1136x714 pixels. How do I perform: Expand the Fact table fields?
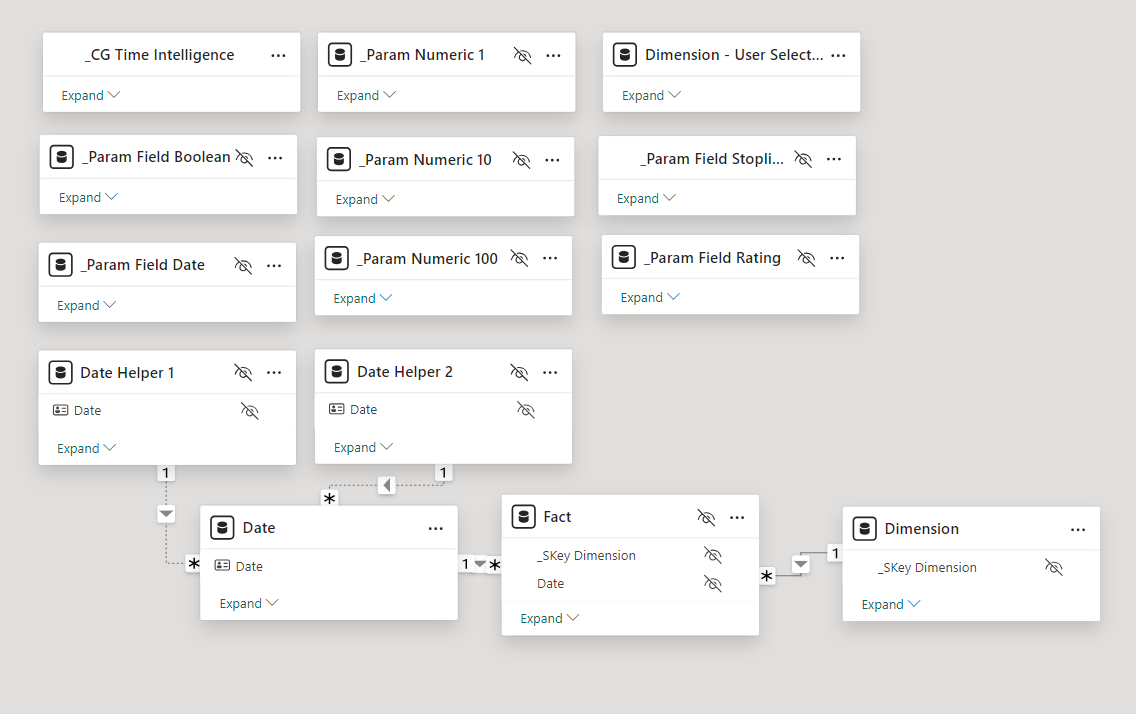point(549,618)
